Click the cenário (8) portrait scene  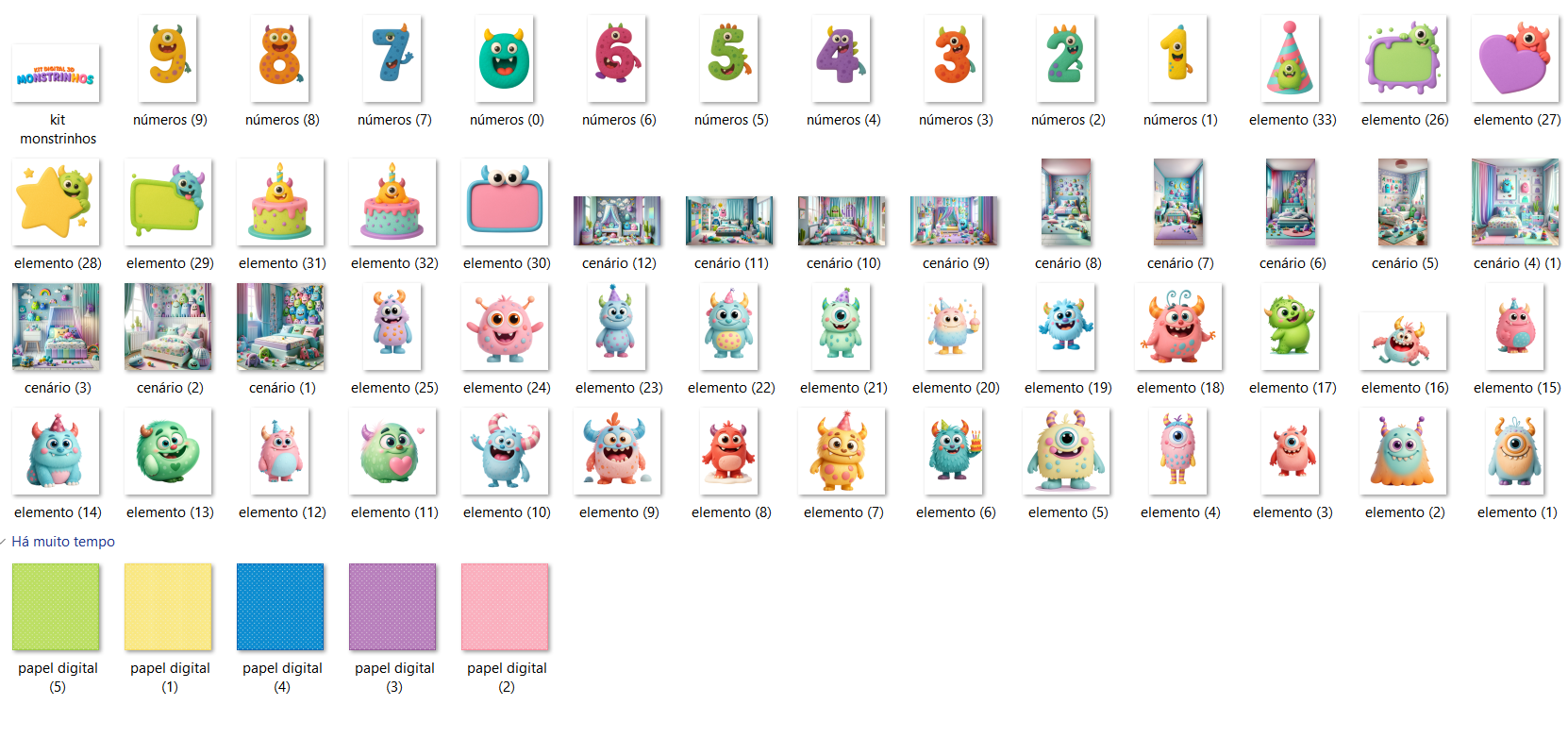[1066, 202]
